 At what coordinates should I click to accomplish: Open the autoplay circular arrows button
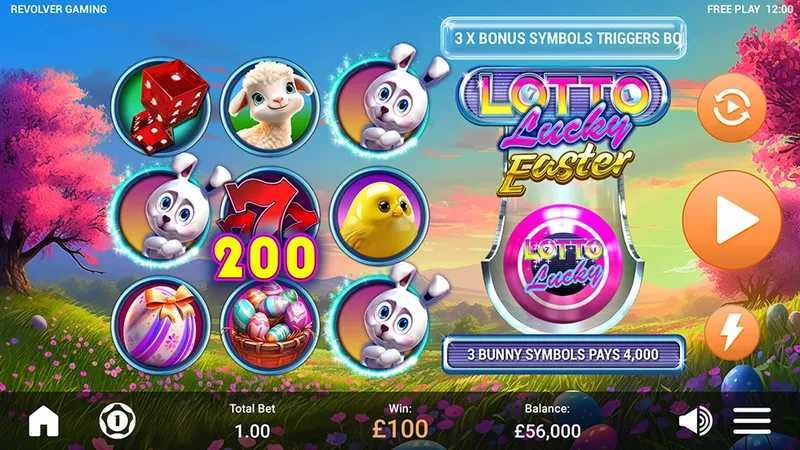pos(732,107)
